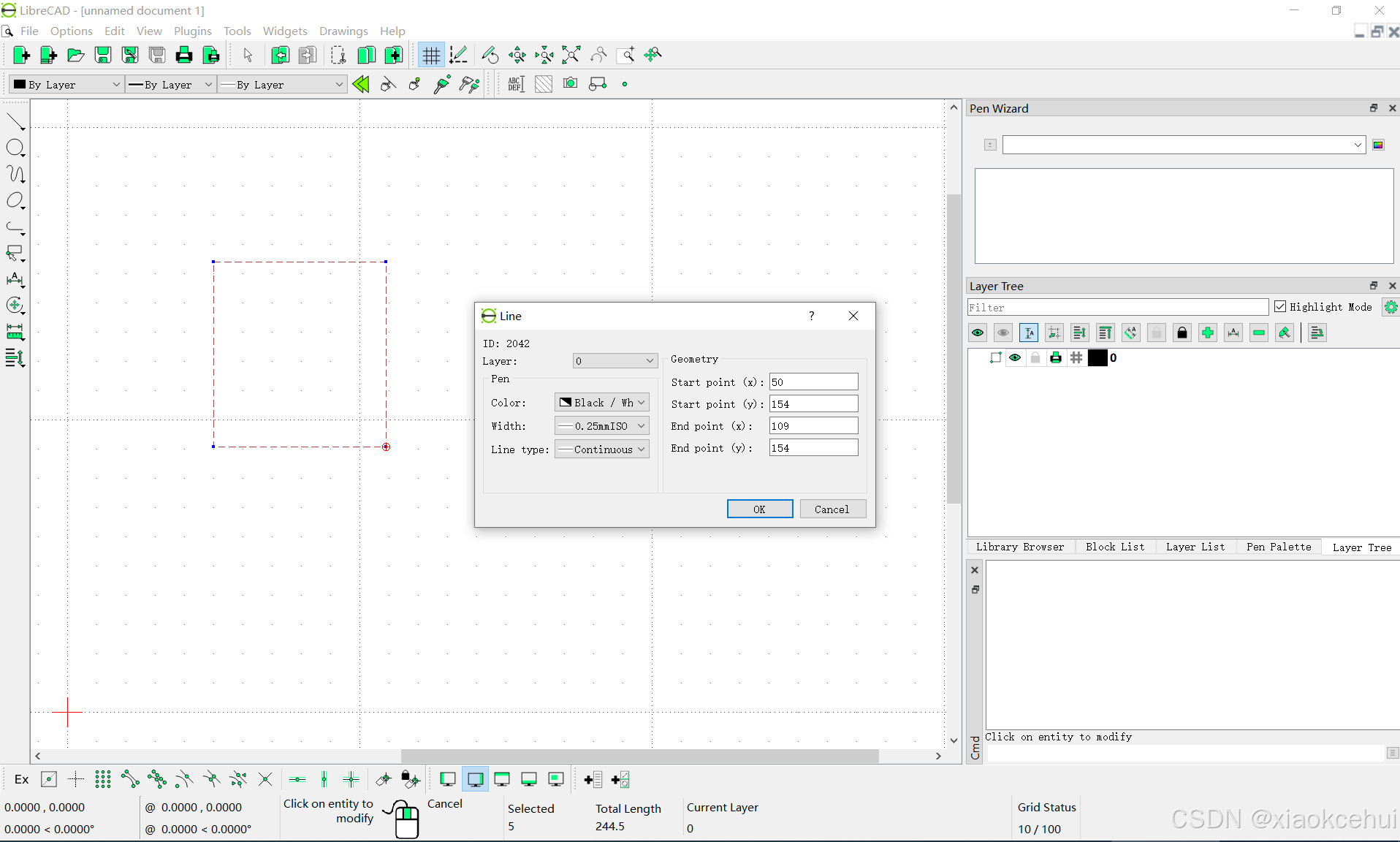The width and height of the screenshot is (1400, 842).
Task: Open Layer Tree settings gear icon
Action: pos(1391,307)
